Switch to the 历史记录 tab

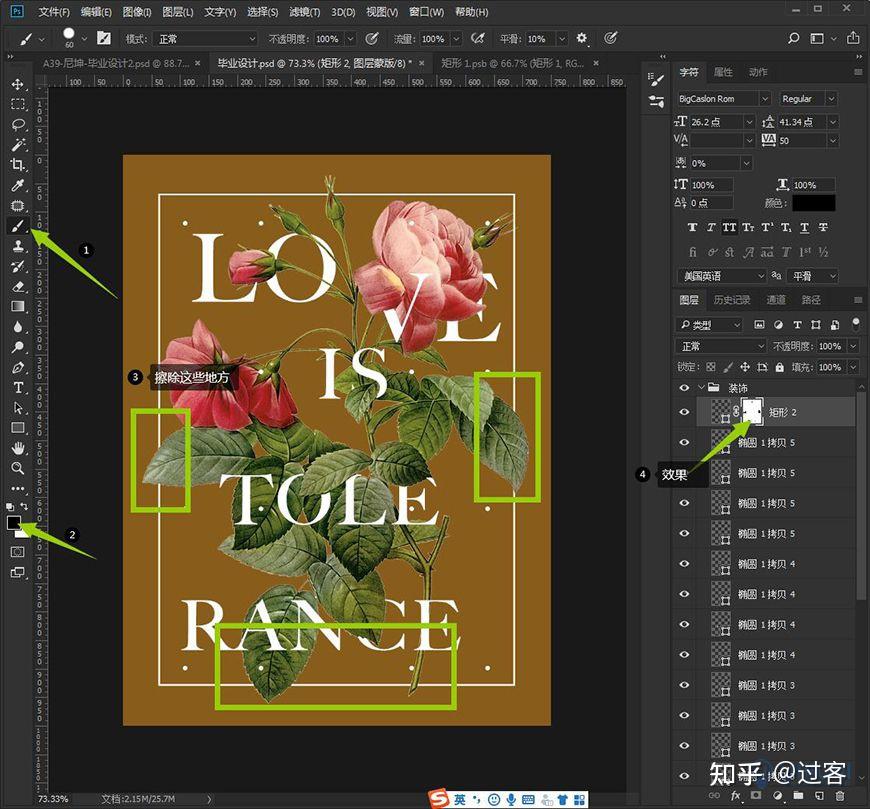pos(732,300)
